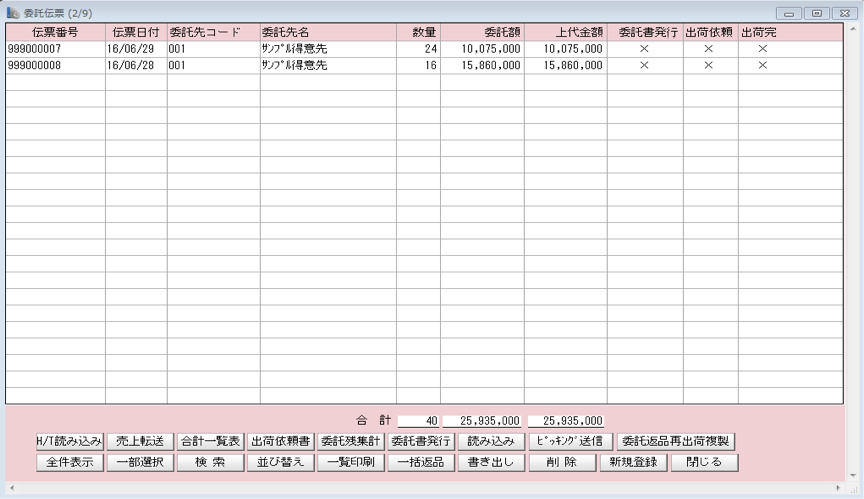864x499 pixels.
Task: Show all records with 全件表示
Action: (x=69, y=463)
